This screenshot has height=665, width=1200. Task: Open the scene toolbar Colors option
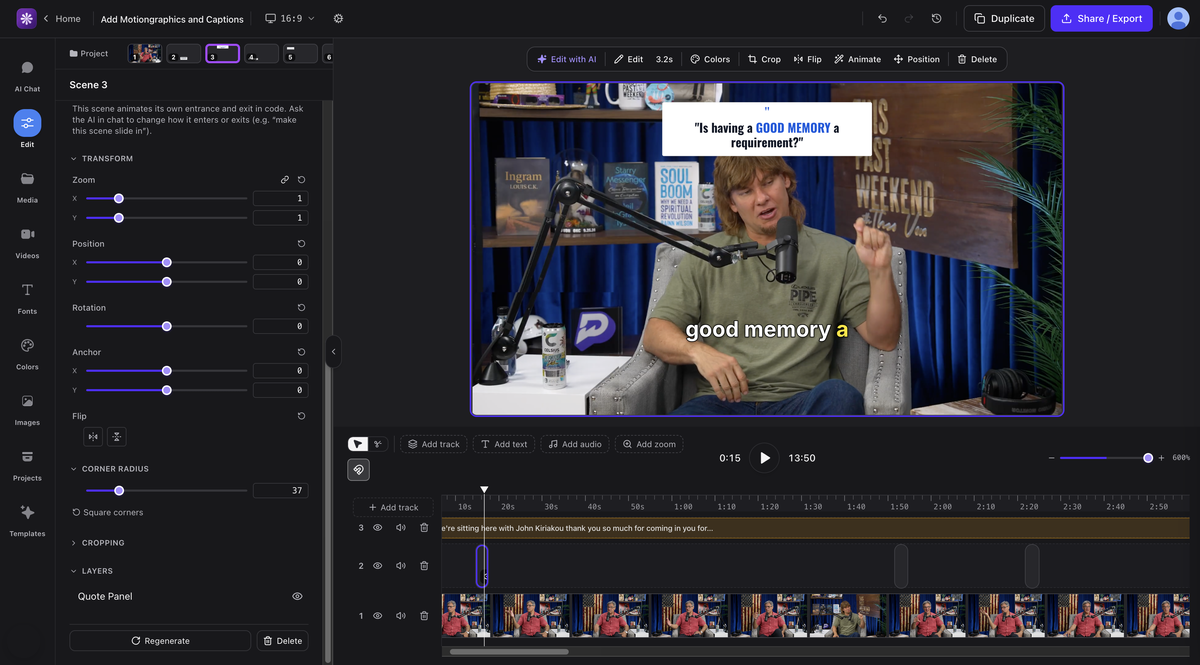[x=710, y=59]
